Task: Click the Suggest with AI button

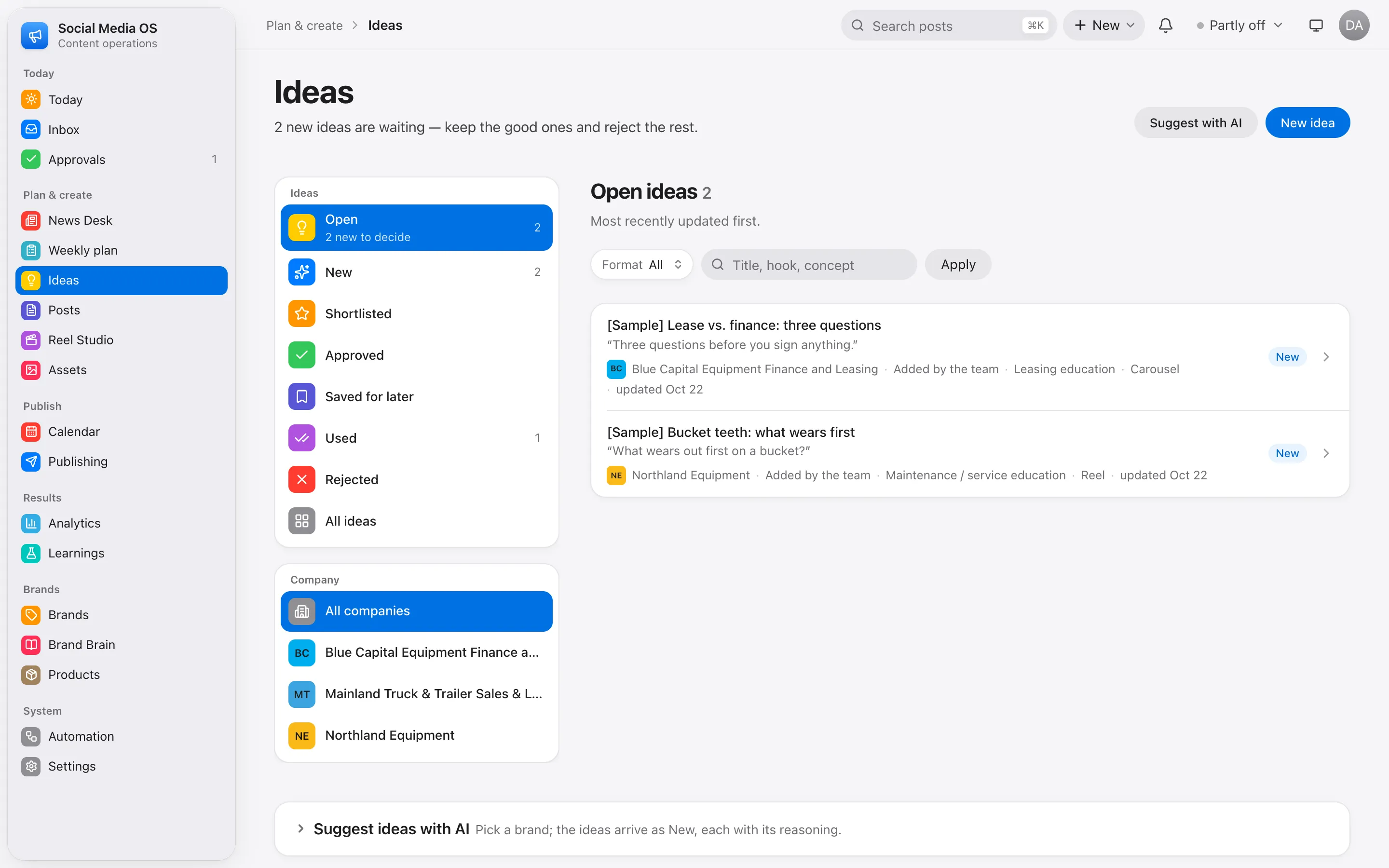Action: 1195,123
